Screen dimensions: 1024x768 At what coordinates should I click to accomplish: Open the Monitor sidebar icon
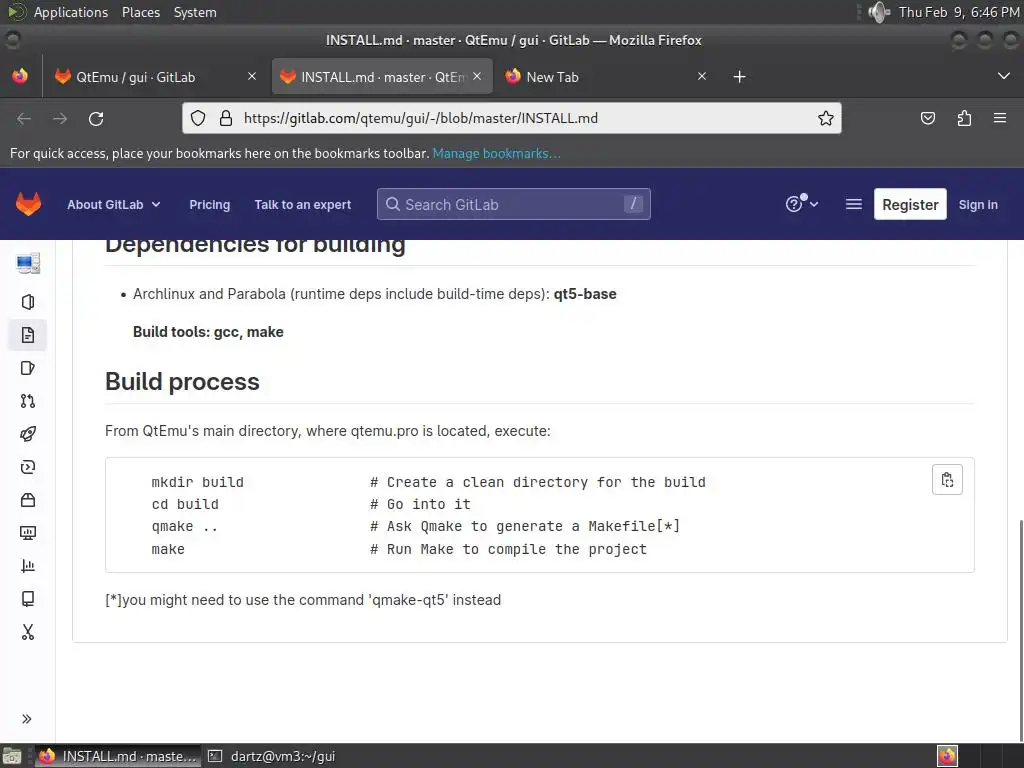click(x=27, y=533)
